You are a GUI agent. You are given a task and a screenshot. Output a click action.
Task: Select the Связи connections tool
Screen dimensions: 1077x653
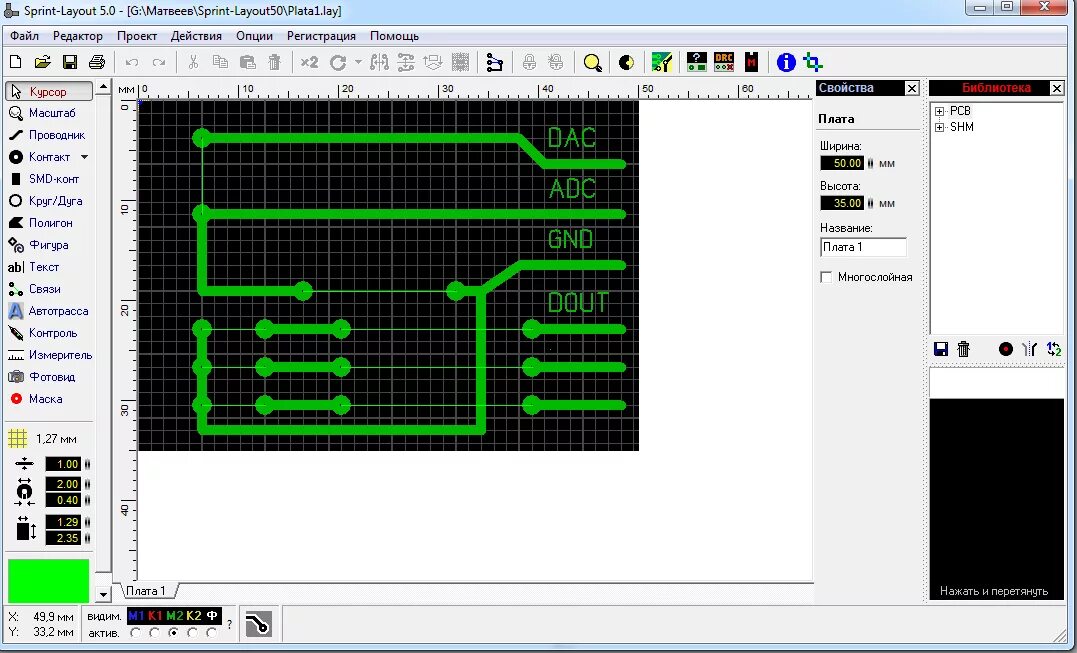(49, 288)
